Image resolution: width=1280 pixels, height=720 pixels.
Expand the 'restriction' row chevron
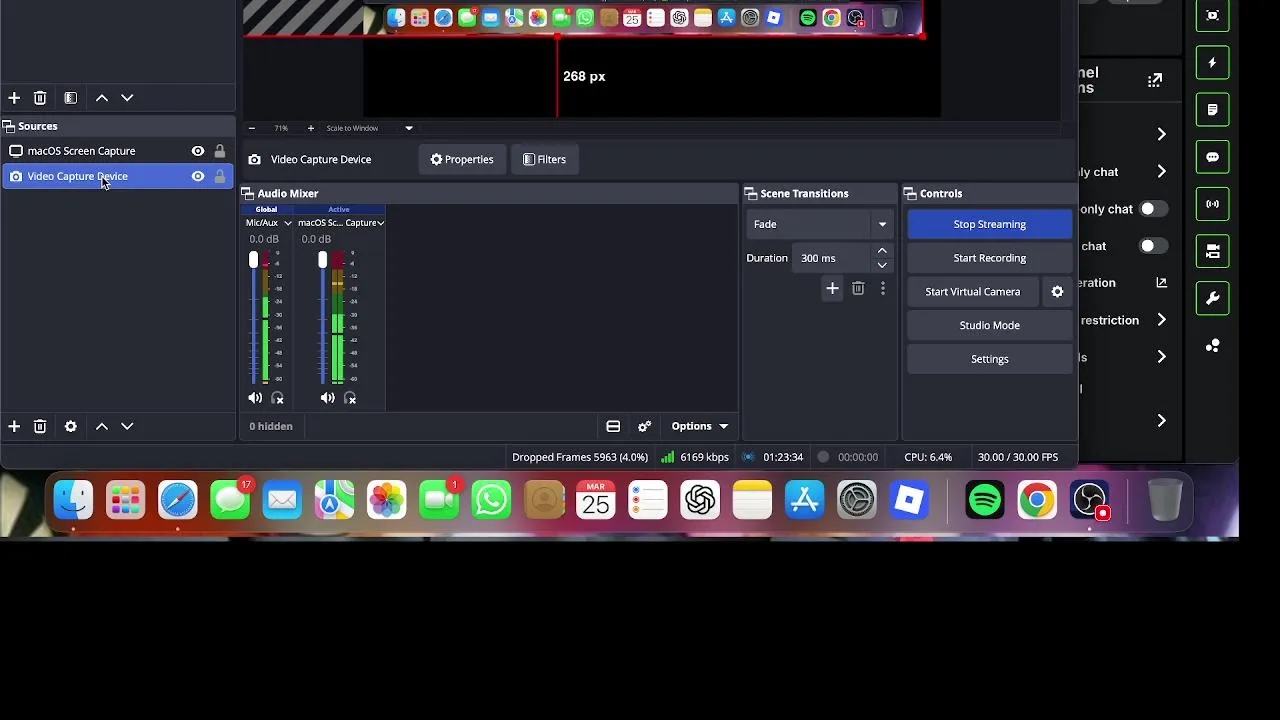click(x=1161, y=320)
